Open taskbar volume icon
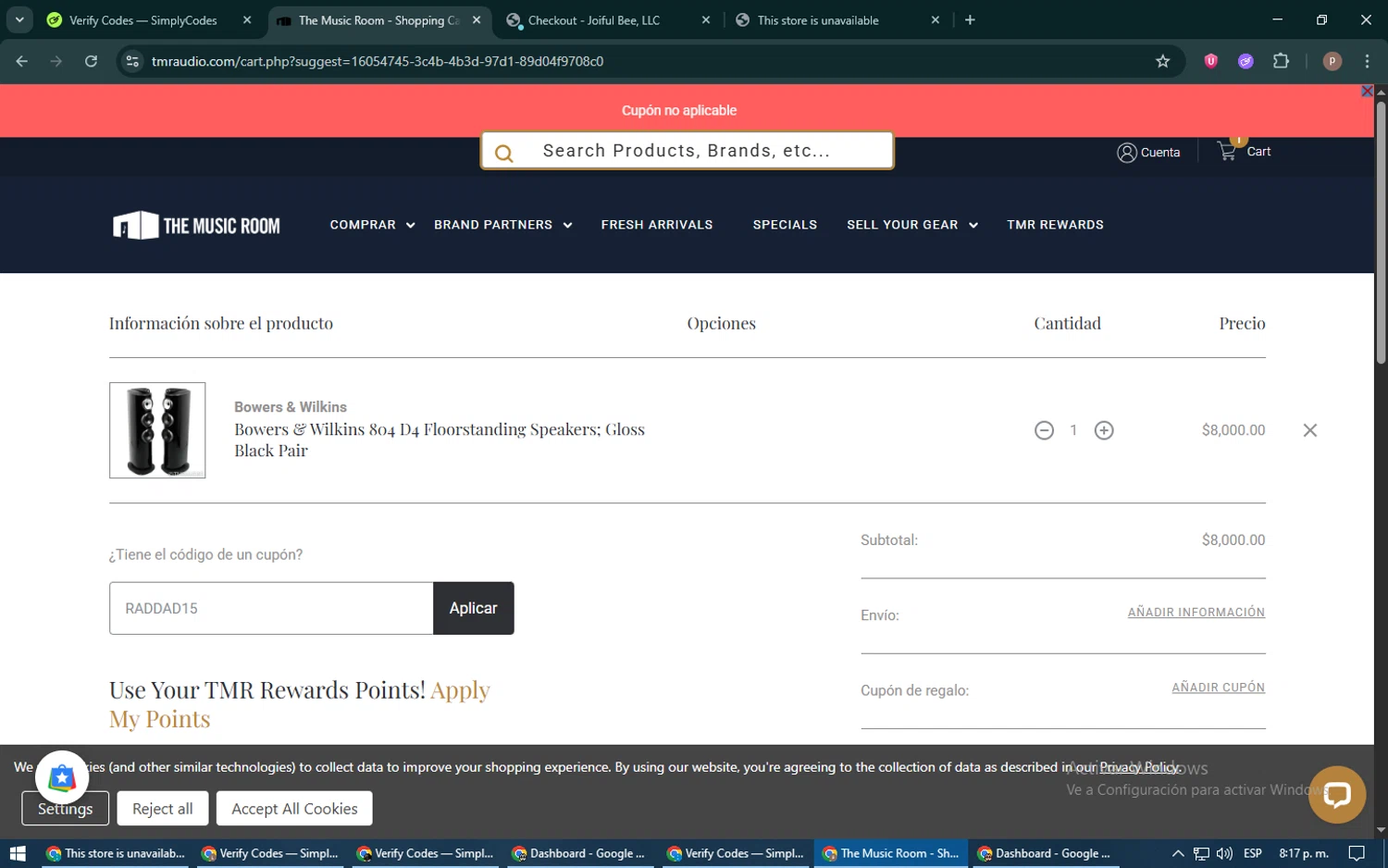This screenshot has height=868, width=1388. pyautogui.click(x=1224, y=853)
